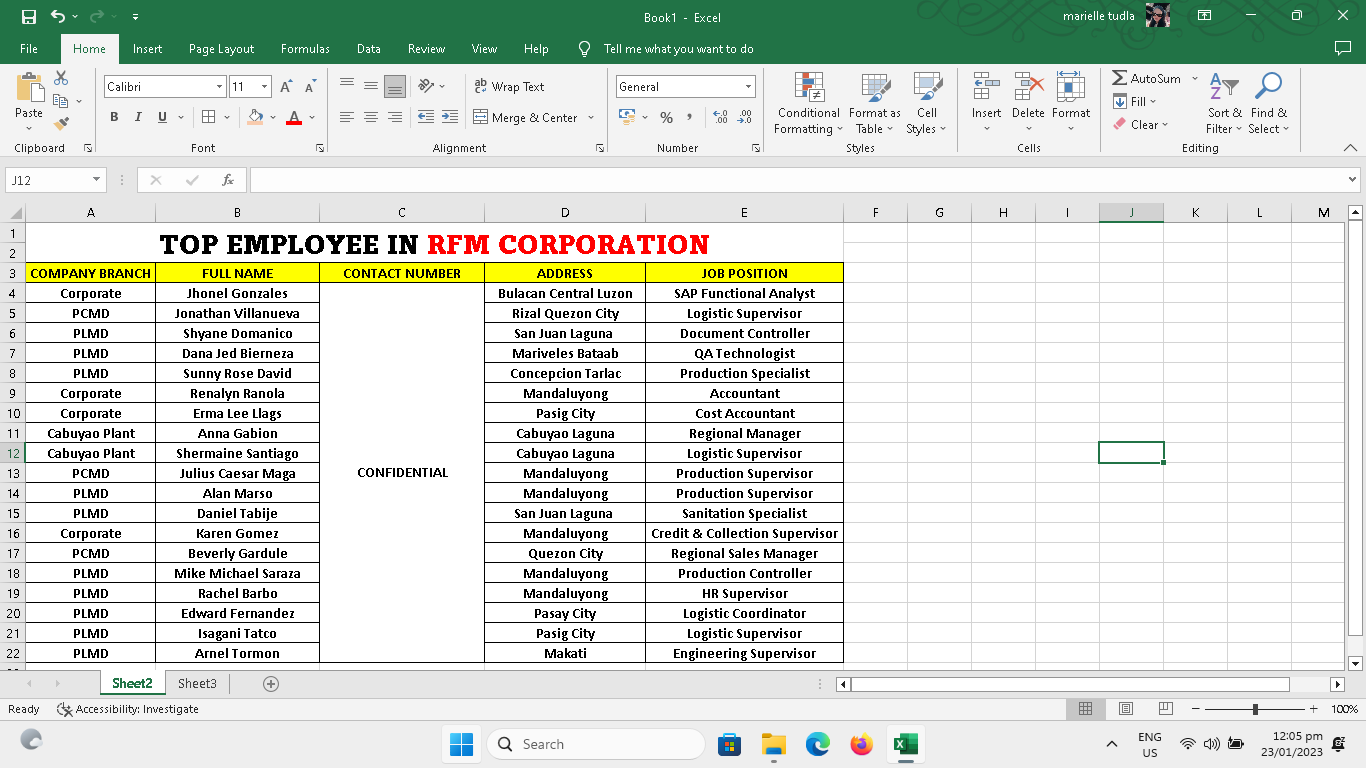
Task: Toggle Underline formatting
Action: [x=162, y=117]
